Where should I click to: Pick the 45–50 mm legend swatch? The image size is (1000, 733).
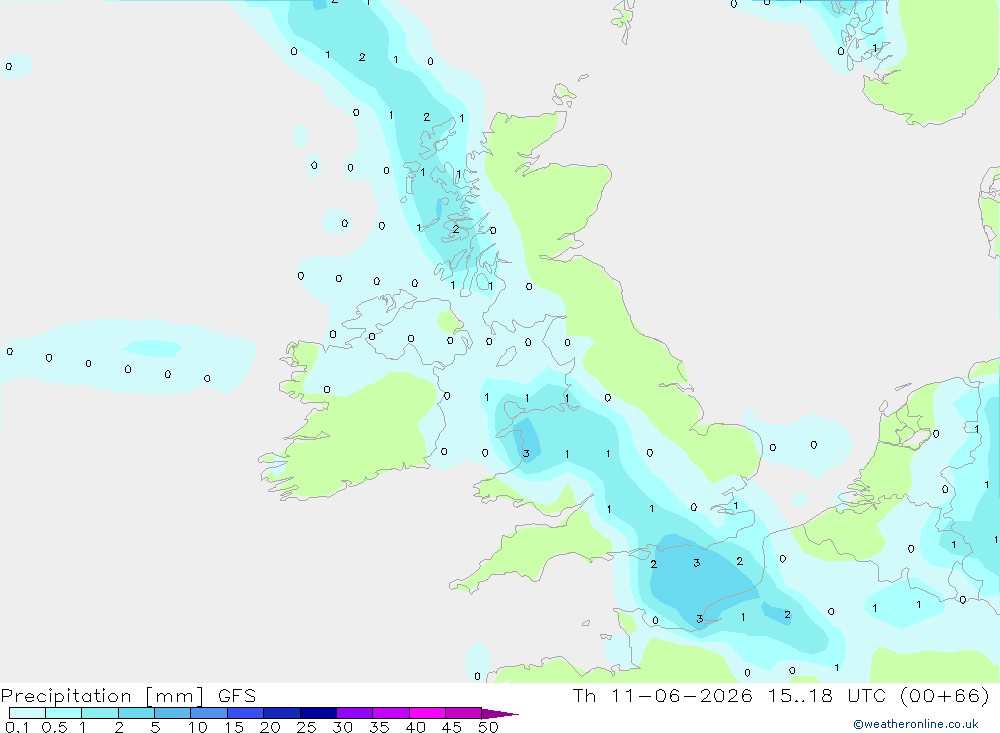pos(464,713)
